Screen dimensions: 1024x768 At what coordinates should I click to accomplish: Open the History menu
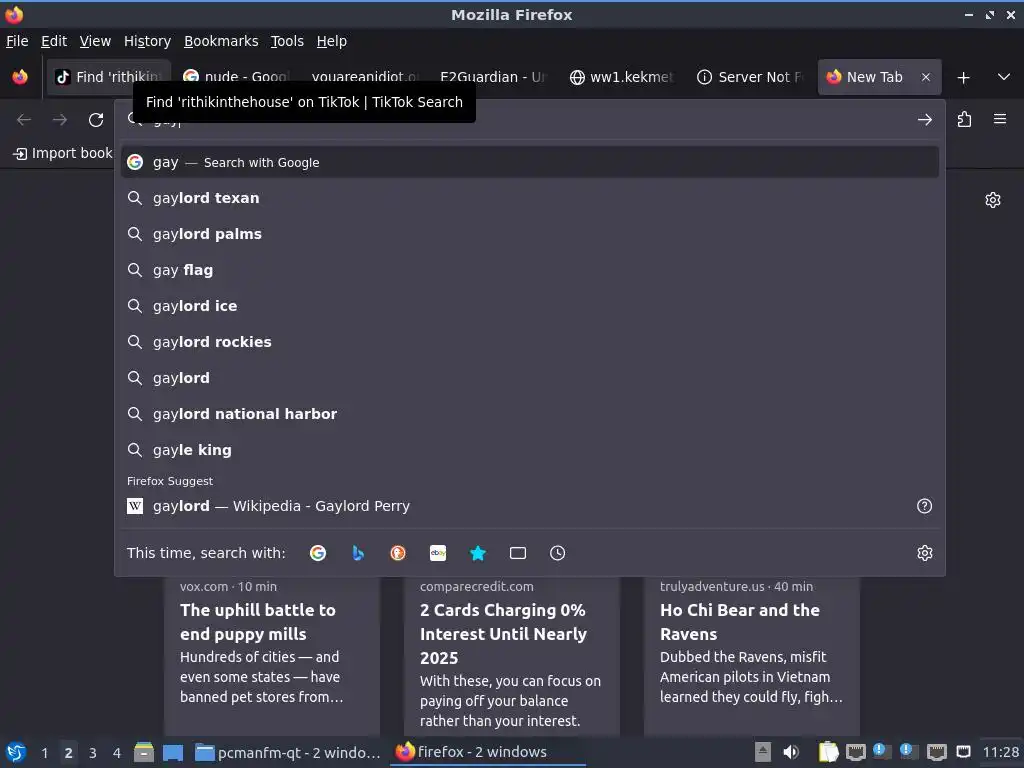pyautogui.click(x=147, y=41)
